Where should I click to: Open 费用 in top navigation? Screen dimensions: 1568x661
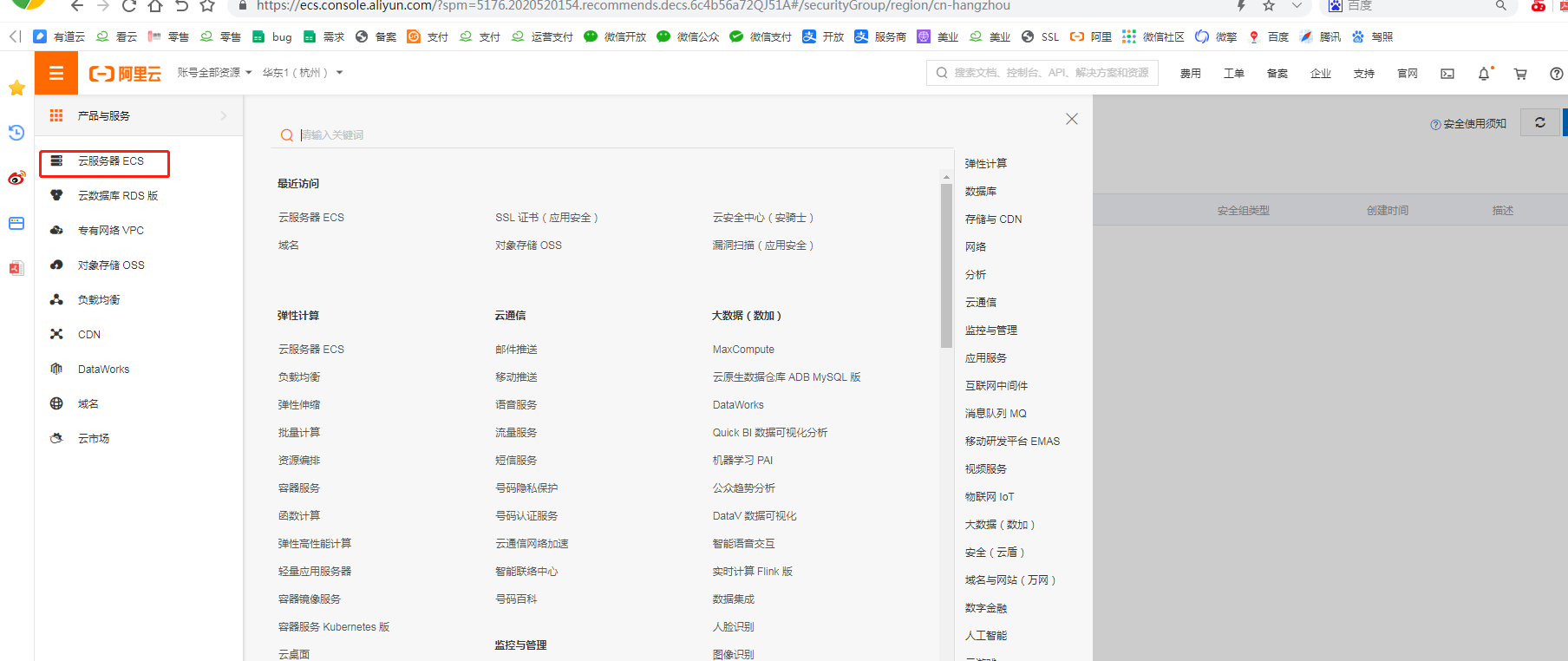(1191, 74)
